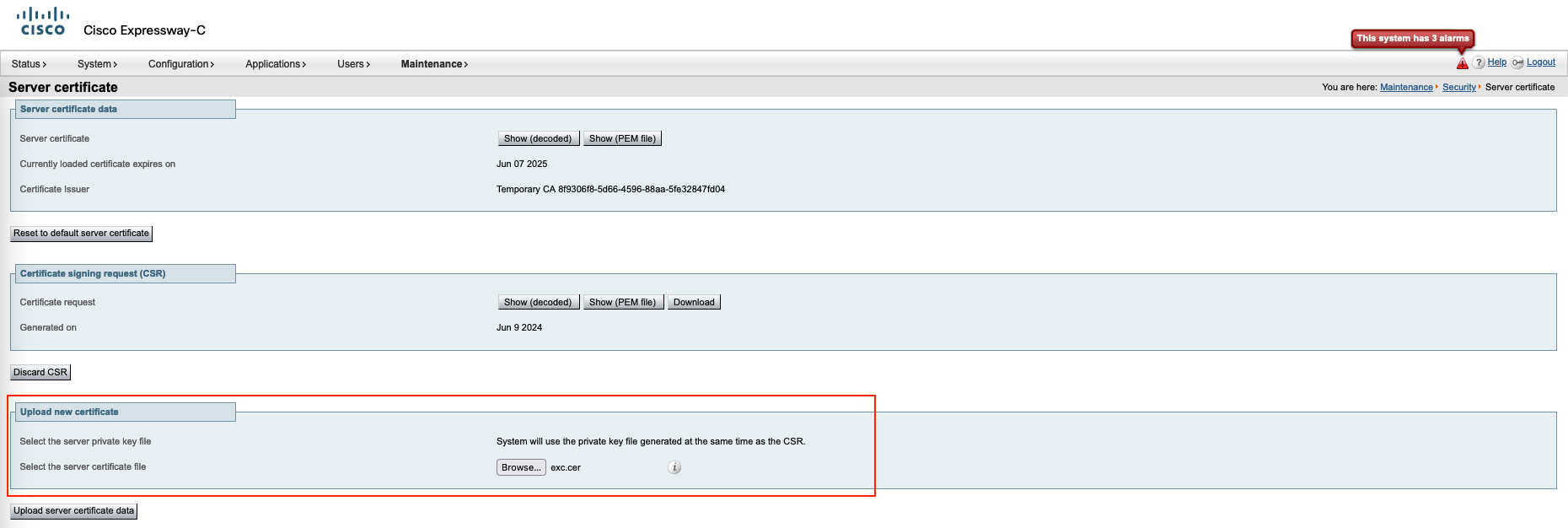Open the Configuration menu
1568x528 pixels.
(181, 64)
